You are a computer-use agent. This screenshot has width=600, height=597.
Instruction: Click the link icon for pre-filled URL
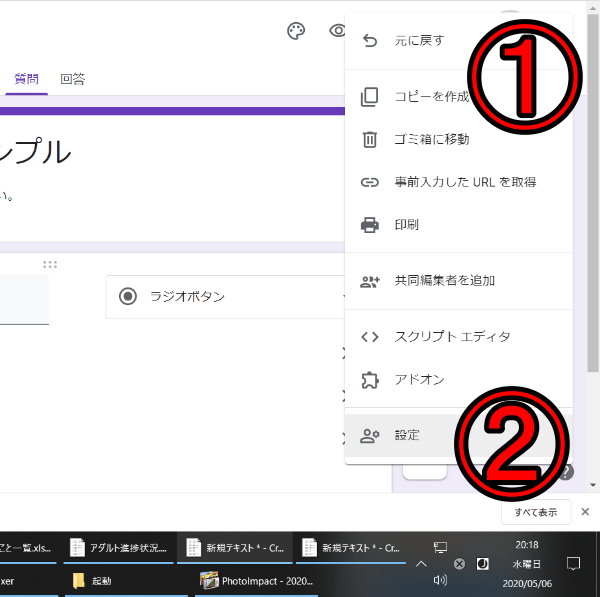pyautogui.click(x=370, y=182)
